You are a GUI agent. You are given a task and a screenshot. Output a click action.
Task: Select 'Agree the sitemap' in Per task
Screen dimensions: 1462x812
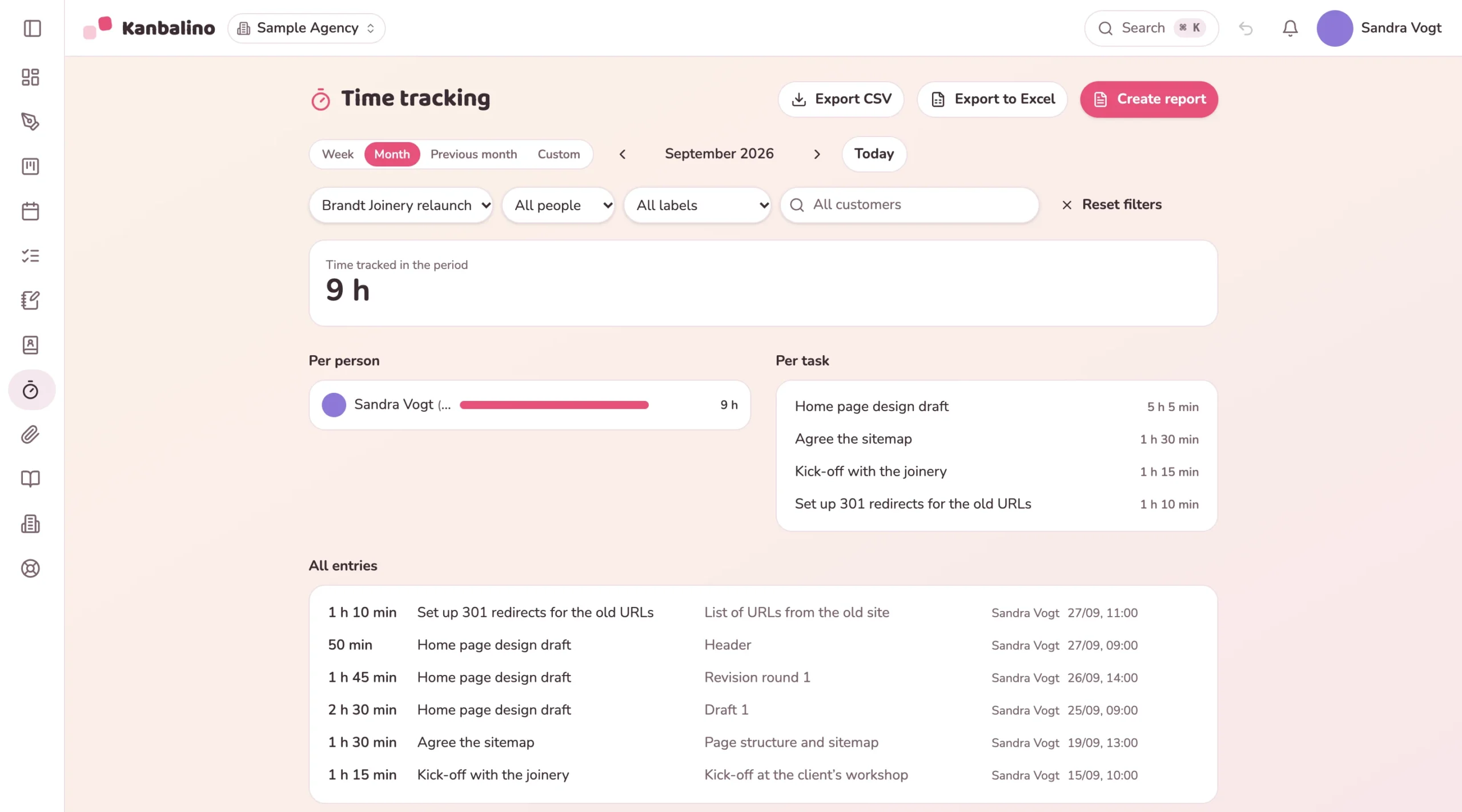point(997,439)
